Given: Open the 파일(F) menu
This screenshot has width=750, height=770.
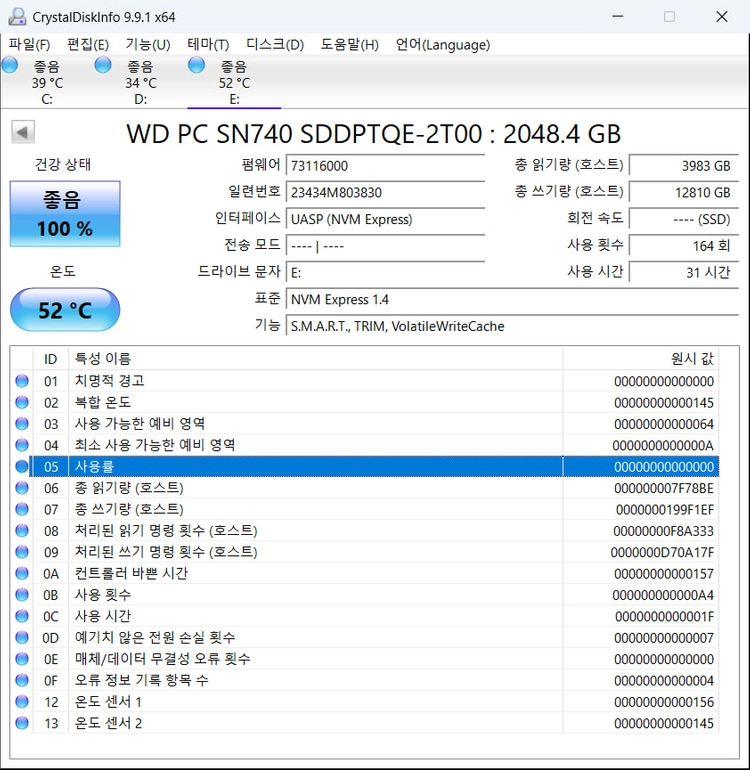Looking at the screenshot, I should [29, 45].
